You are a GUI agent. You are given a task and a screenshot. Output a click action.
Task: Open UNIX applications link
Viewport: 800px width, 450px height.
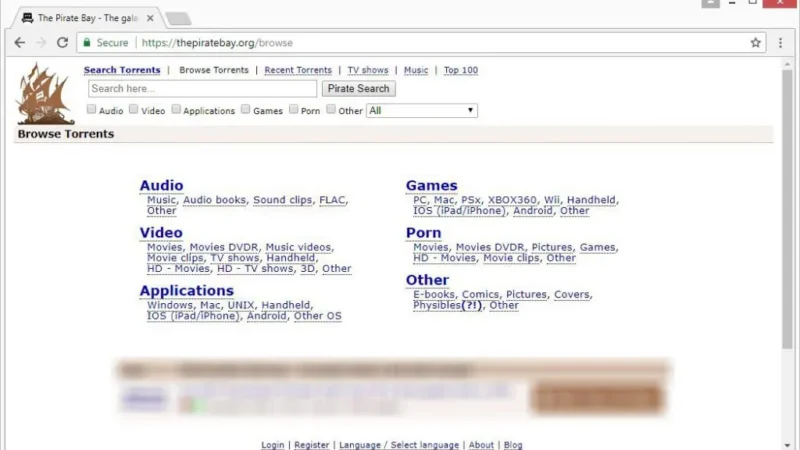point(241,305)
